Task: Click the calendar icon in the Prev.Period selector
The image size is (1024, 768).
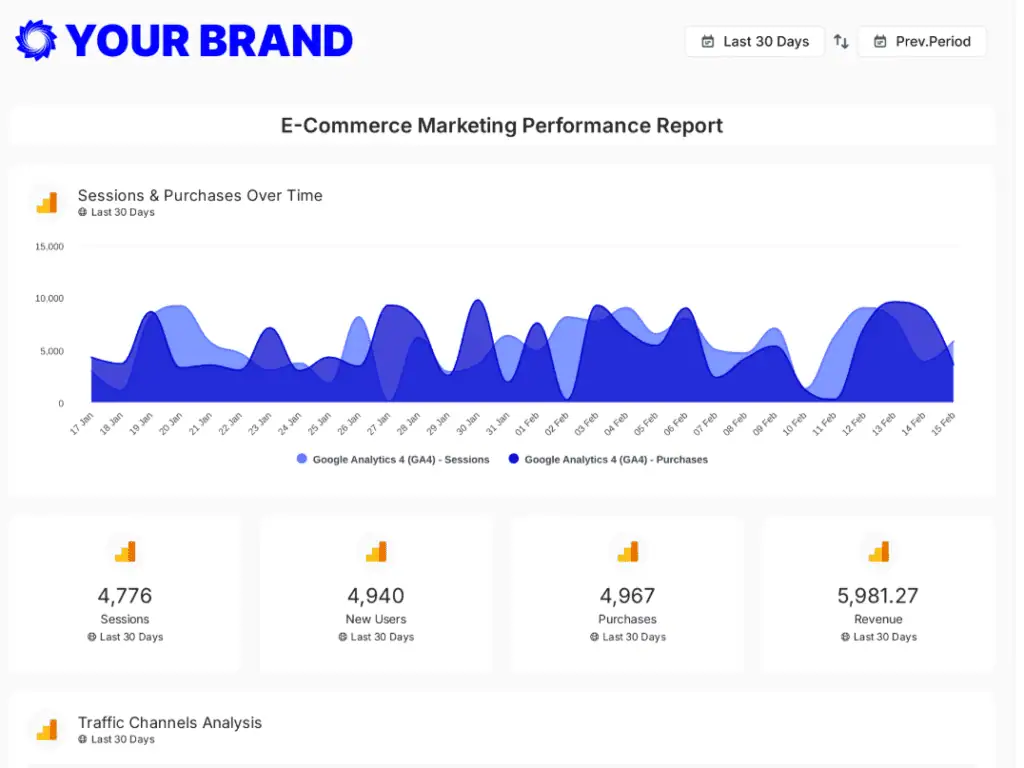Action: (x=880, y=42)
